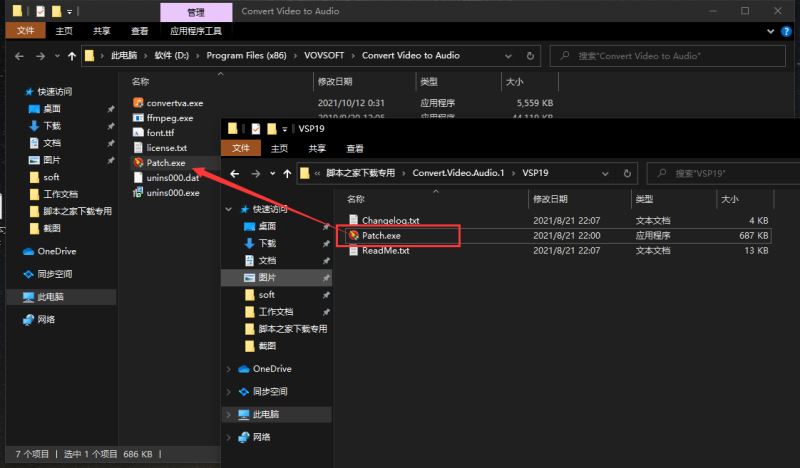Image resolution: width=800 pixels, height=468 pixels.
Task: Click forward arrow in VSP19 window
Action: pyautogui.click(x=256, y=174)
